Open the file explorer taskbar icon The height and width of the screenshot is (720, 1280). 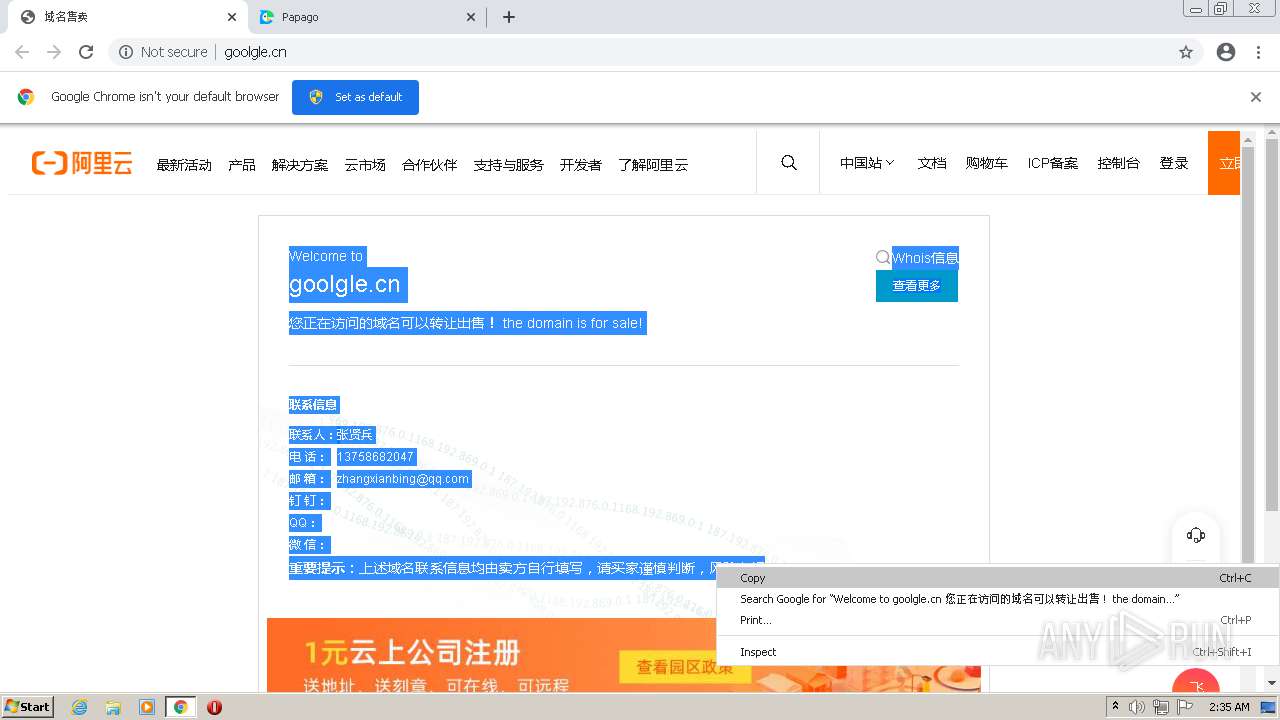click(x=113, y=707)
